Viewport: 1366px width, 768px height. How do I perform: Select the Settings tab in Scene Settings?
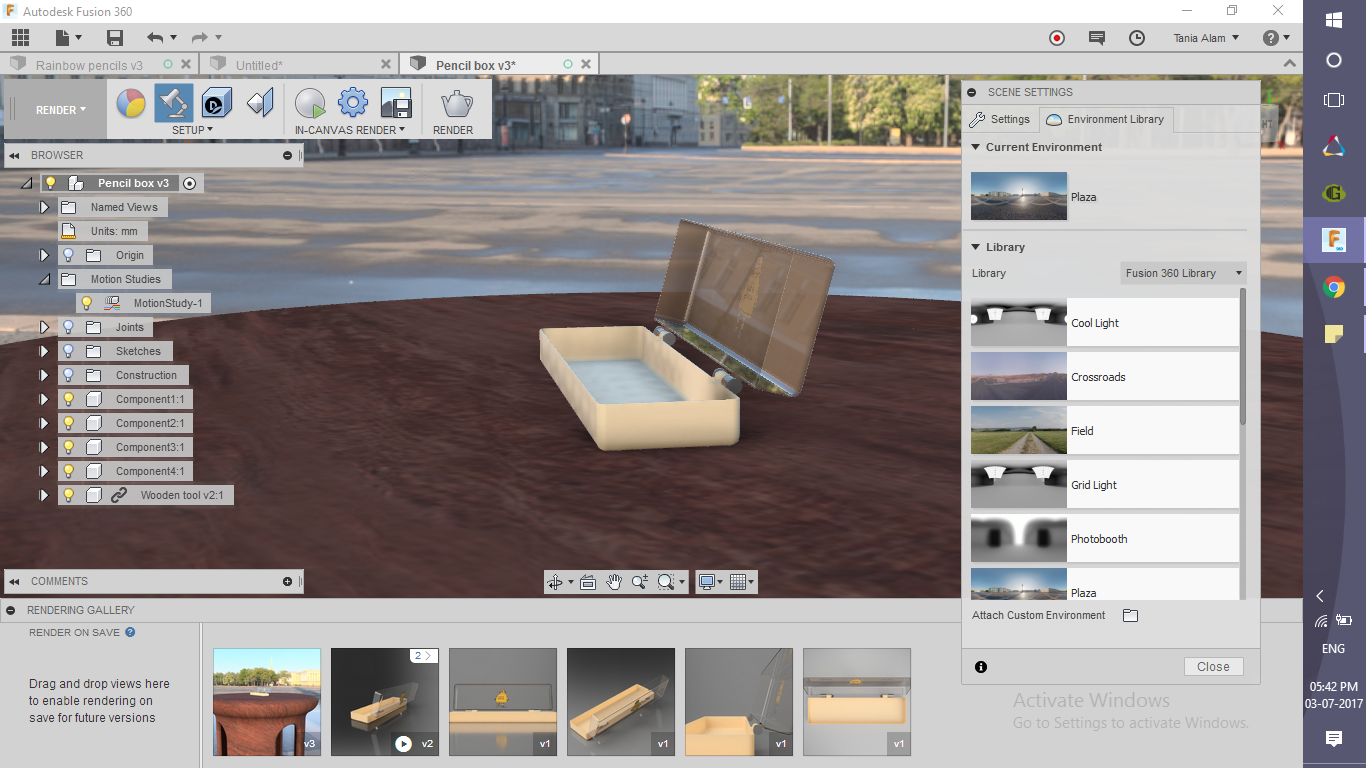tap(1000, 119)
